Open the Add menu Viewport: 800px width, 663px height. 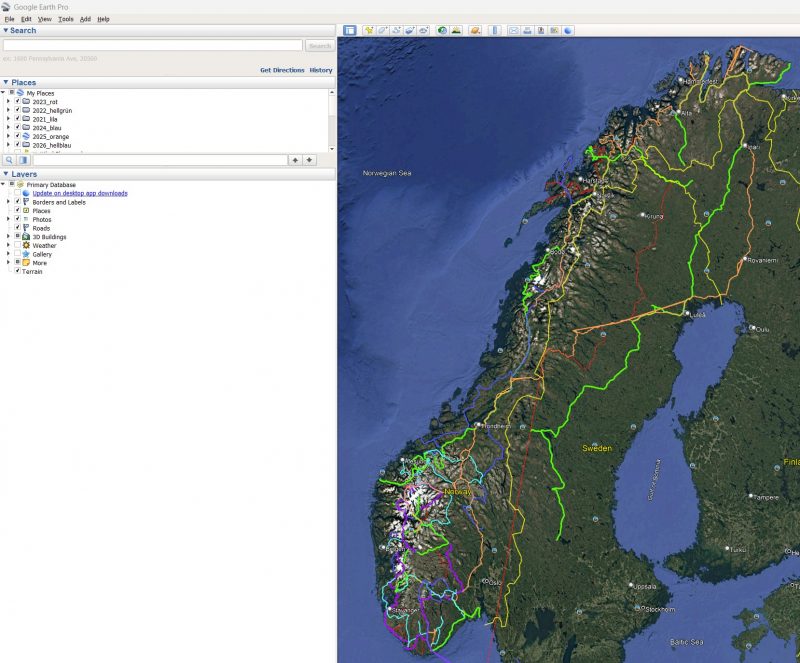[85, 19]
